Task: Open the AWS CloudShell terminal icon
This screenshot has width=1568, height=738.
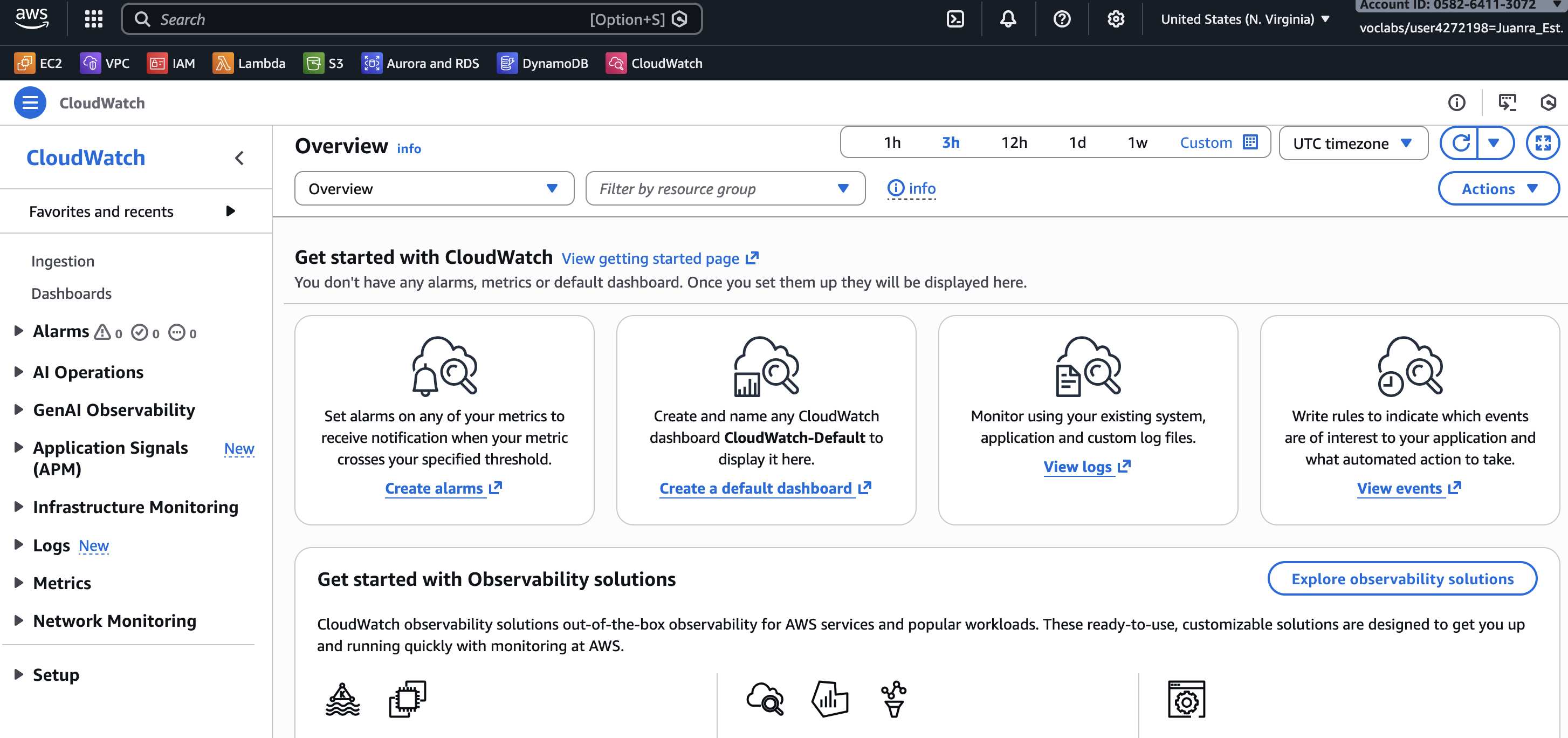Action: point(955,19)
